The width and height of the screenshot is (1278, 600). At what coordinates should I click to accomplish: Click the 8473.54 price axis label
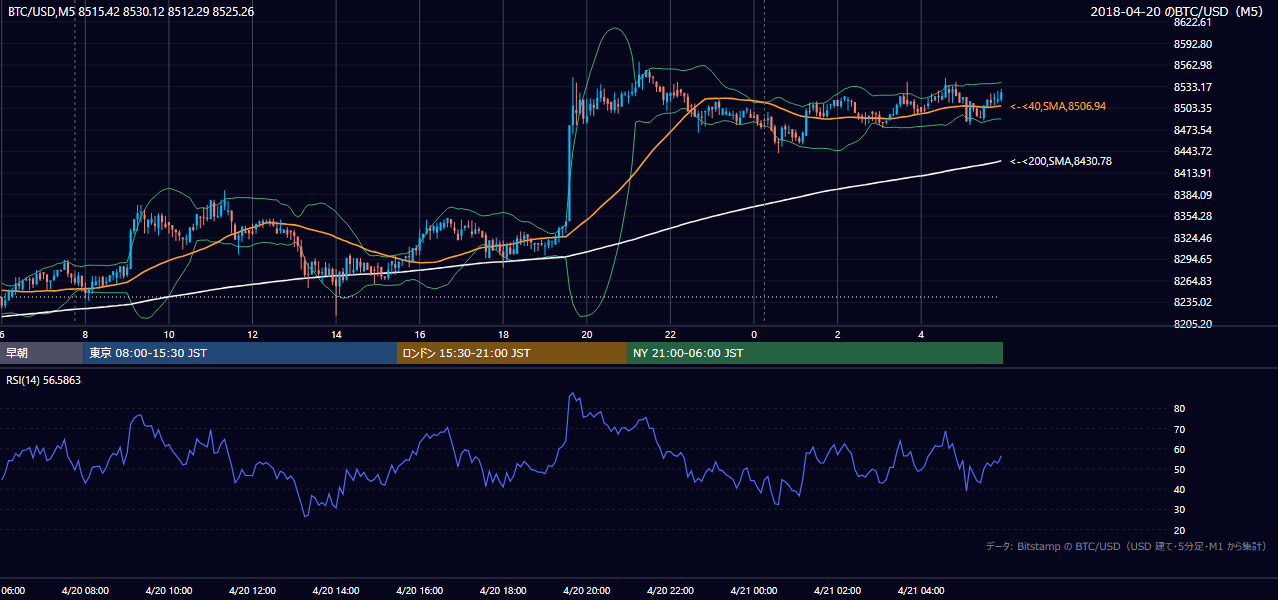click(x=1193, y=130)
